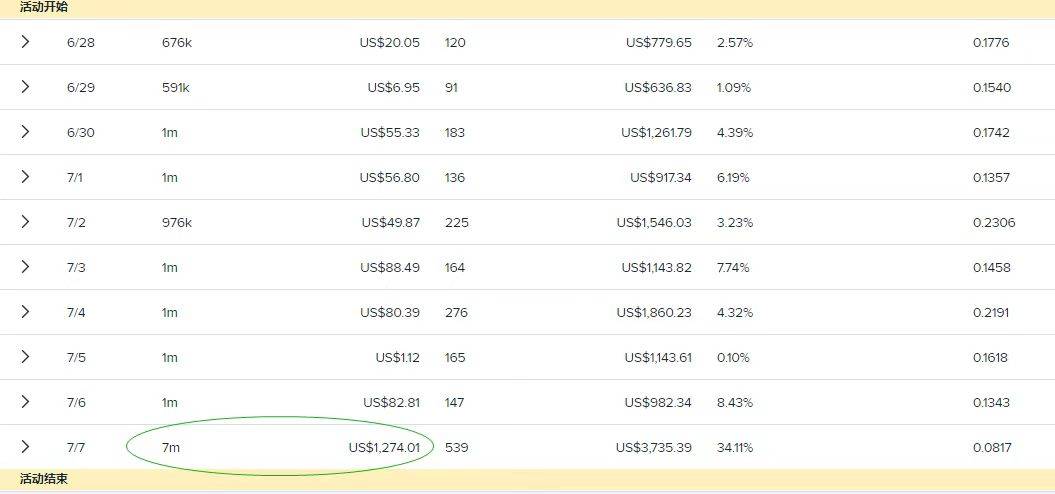Select the 7m impressions cell

(171, 448)
